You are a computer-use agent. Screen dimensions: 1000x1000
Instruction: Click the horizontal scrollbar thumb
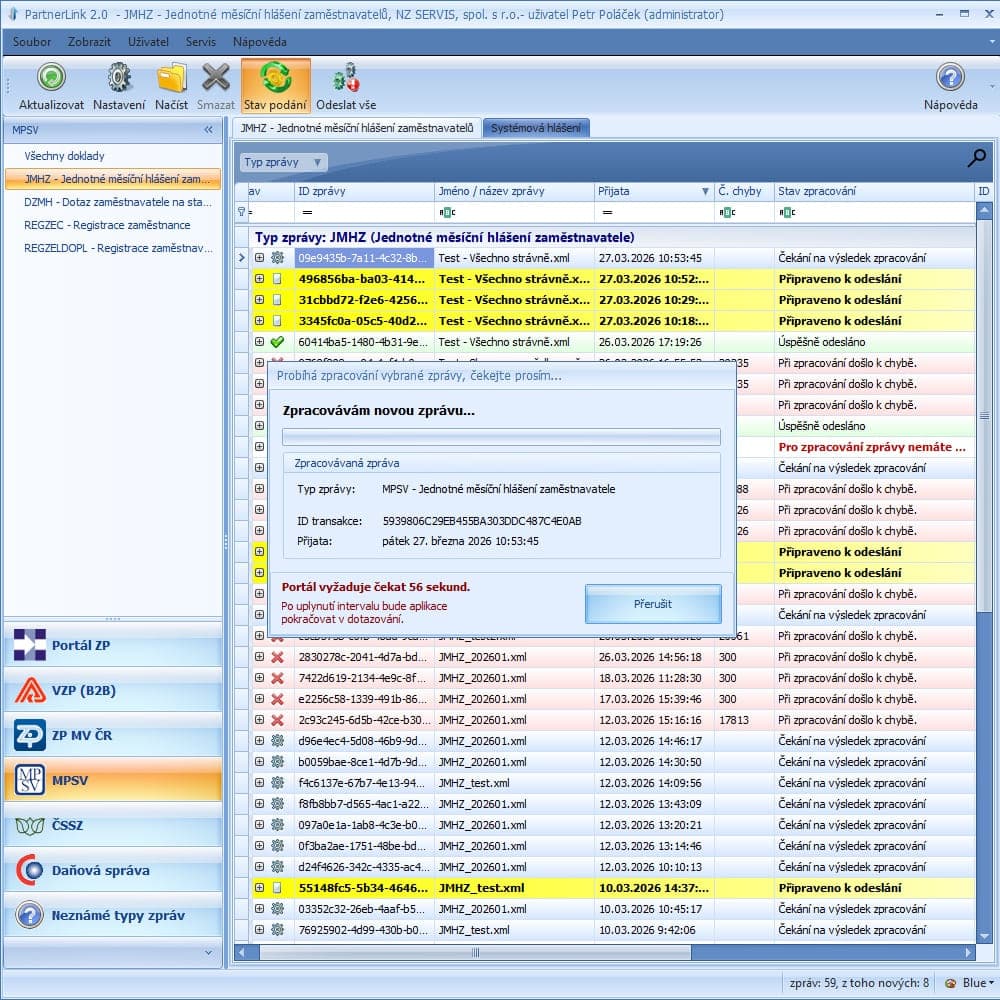(x=475, y=953)
